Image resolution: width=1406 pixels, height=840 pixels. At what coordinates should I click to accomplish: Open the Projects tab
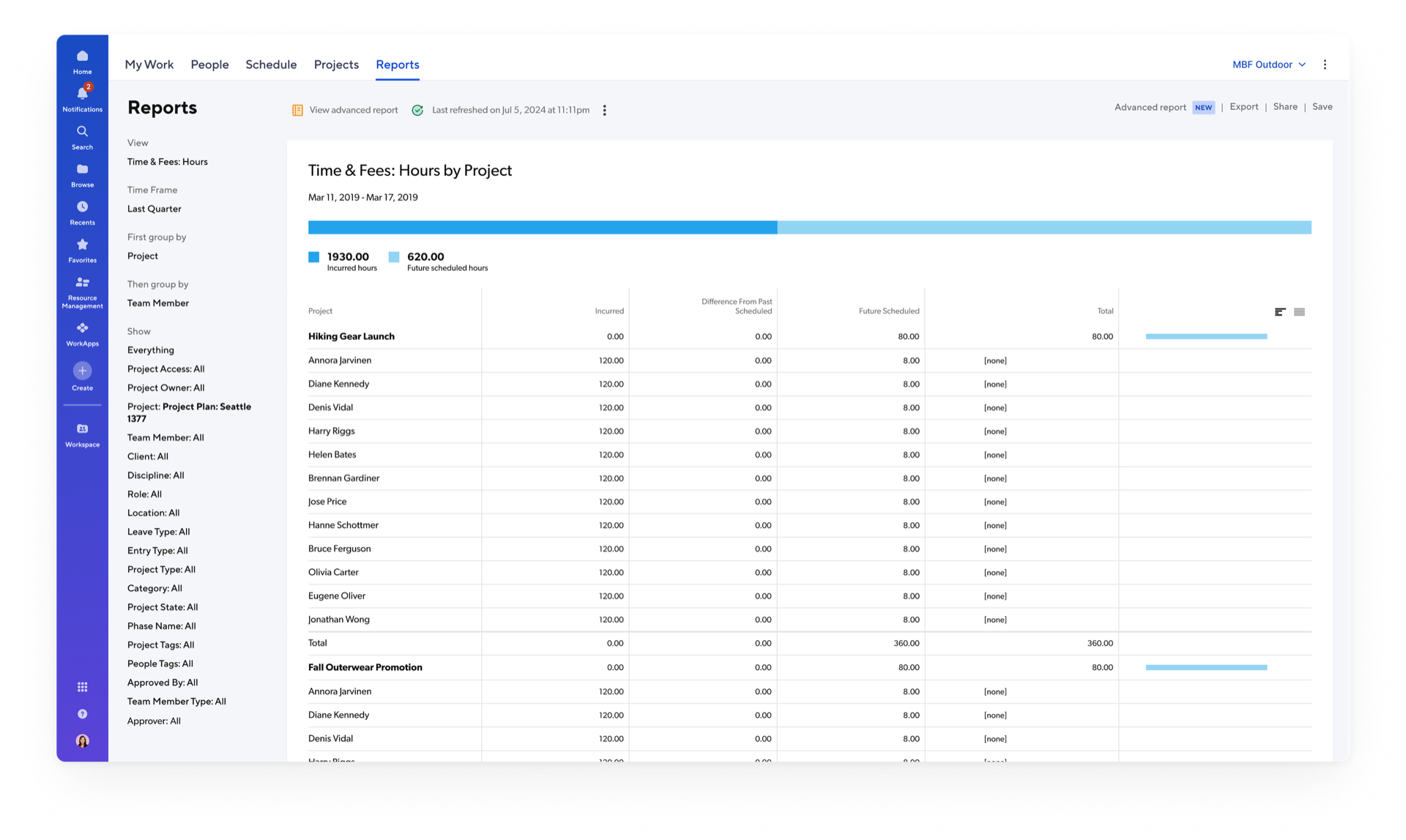tap(336, 64)
